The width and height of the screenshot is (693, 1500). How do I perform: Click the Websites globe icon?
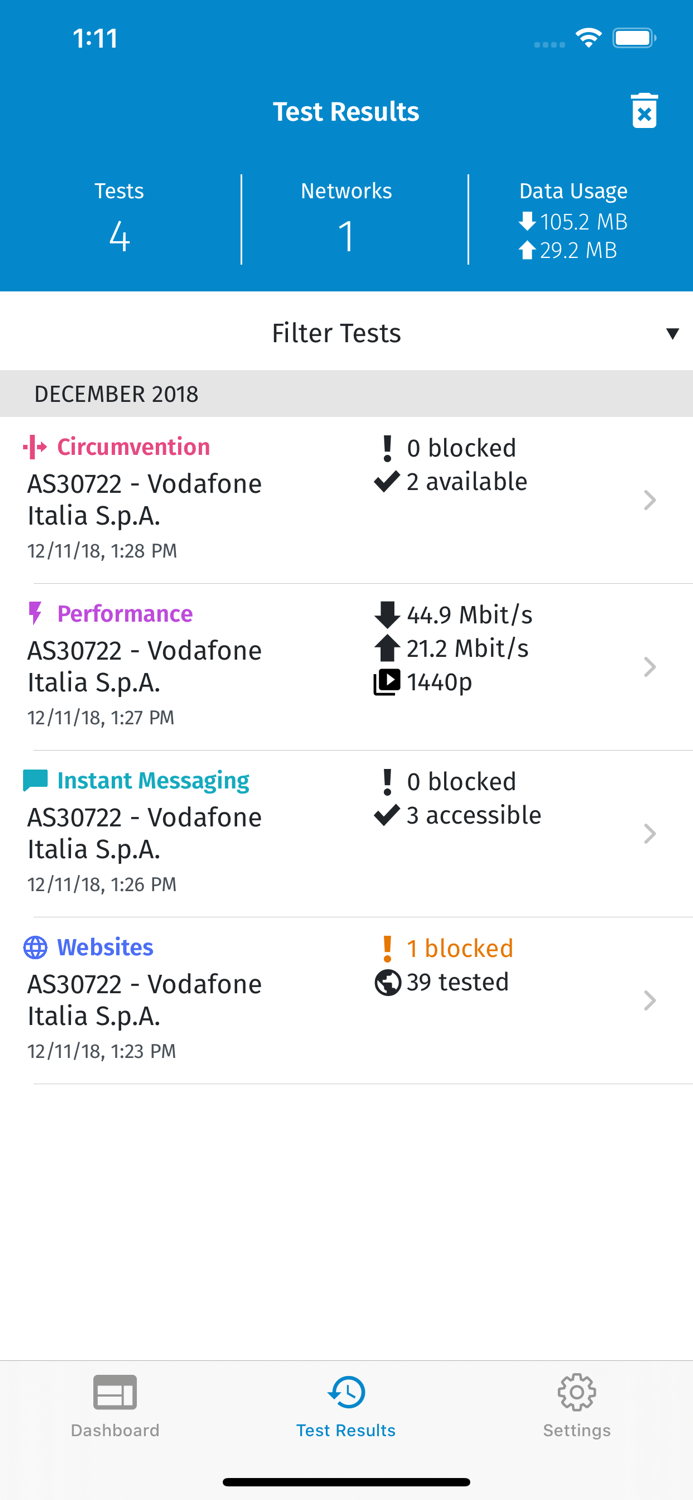pos(35,947)
